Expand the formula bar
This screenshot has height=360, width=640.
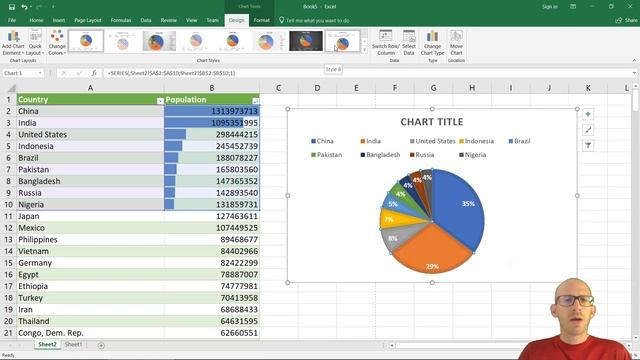634,73
